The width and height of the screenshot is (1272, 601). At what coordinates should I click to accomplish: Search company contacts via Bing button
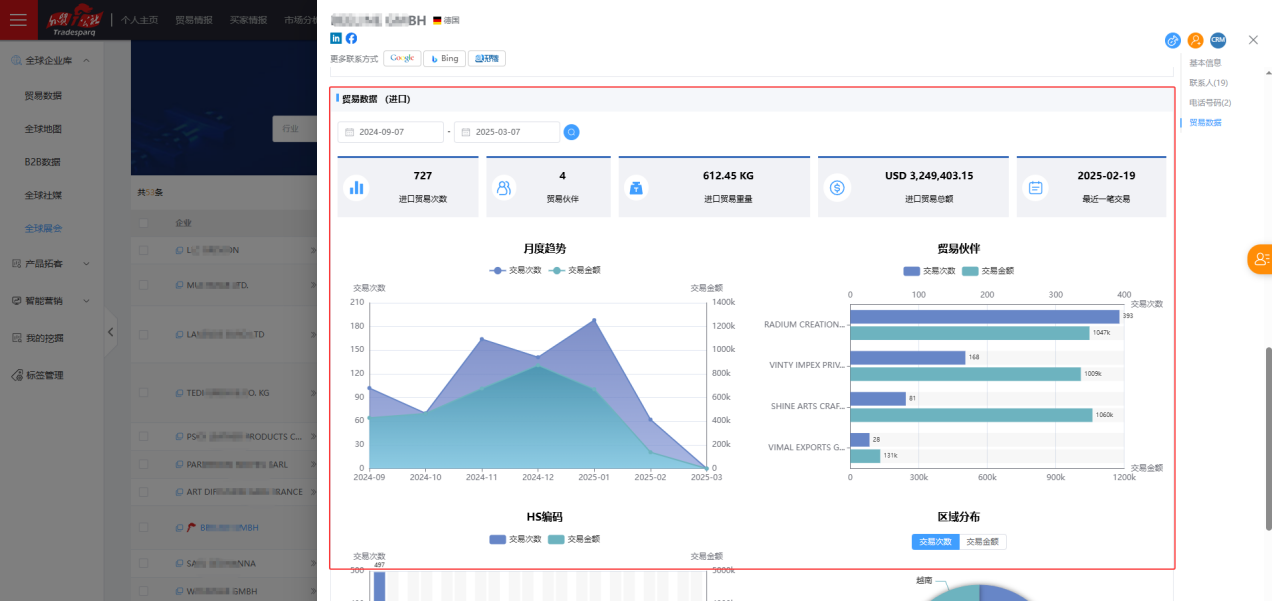click(x=444, y=59)
